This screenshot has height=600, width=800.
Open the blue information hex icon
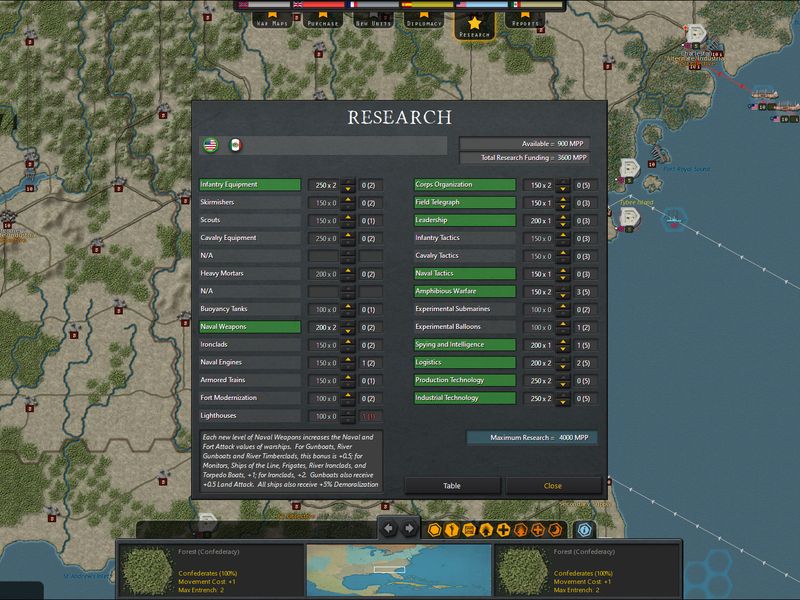tap(585, 530)
